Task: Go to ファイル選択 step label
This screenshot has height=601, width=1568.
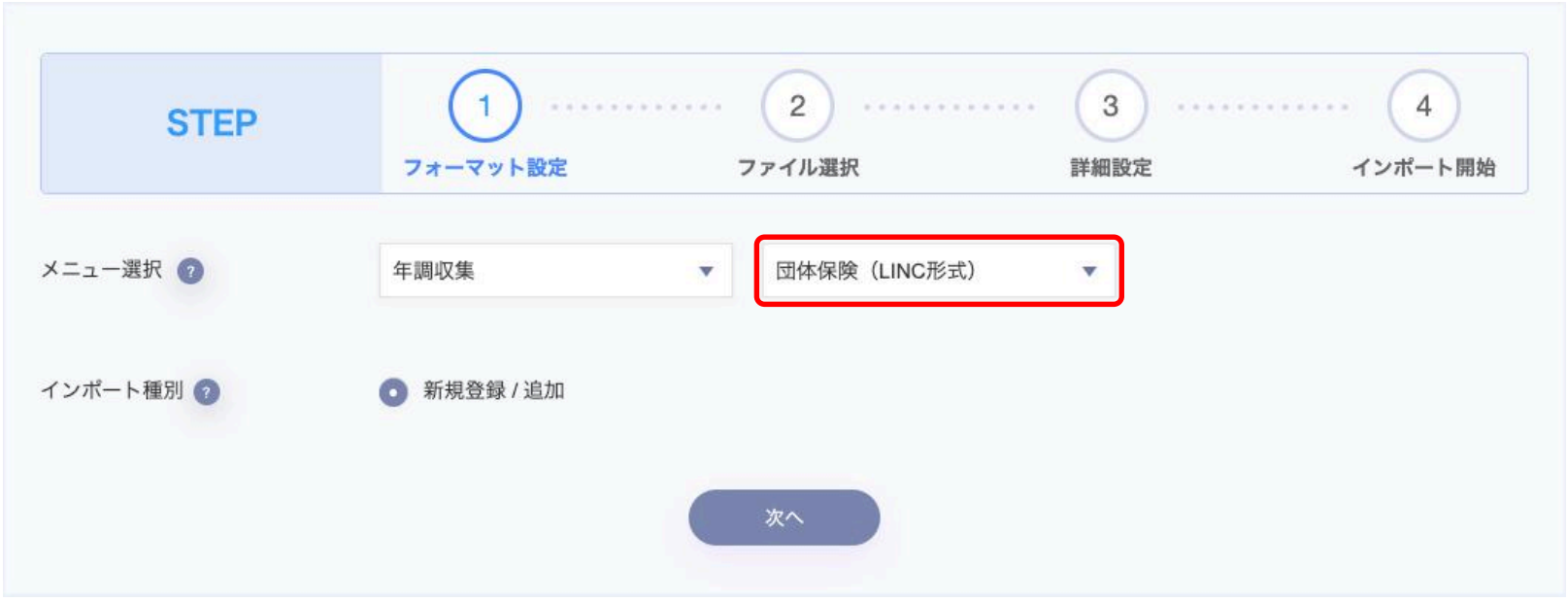Action: [x=797, y=167]
